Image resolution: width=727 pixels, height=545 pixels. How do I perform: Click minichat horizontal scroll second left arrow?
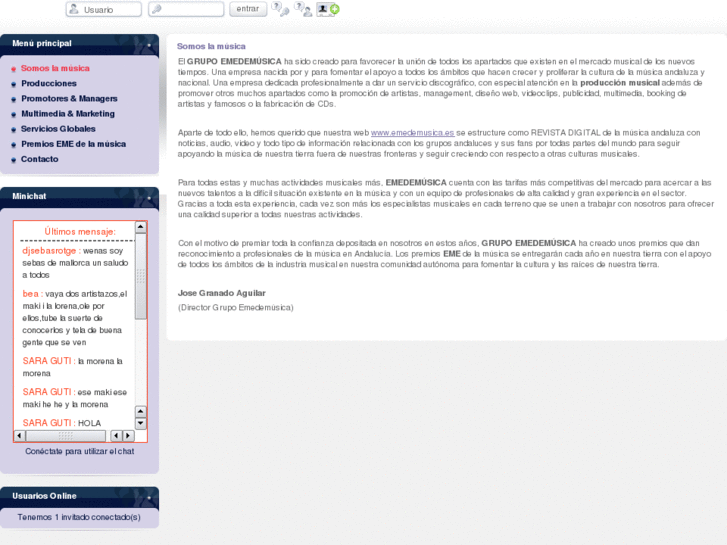[x=116, y=436]
